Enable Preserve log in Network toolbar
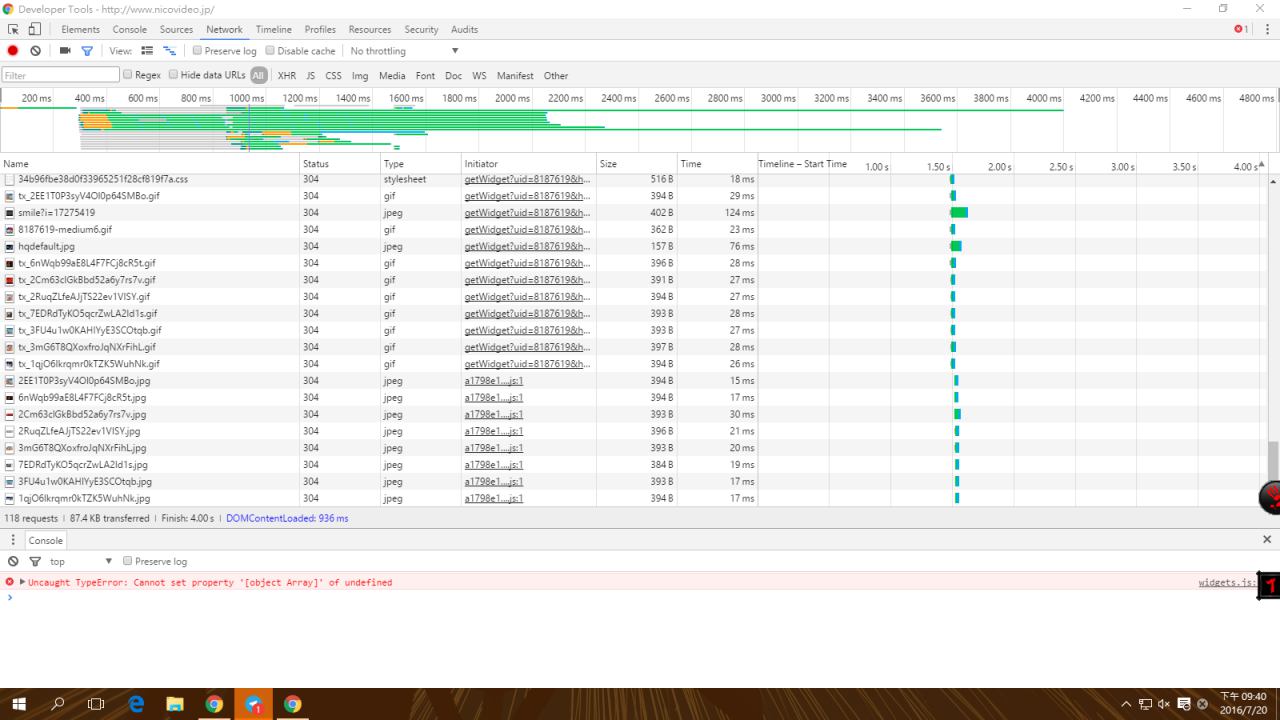This screenshot has height=720, width=1280. pyautogui.click(x=198, y=51)
